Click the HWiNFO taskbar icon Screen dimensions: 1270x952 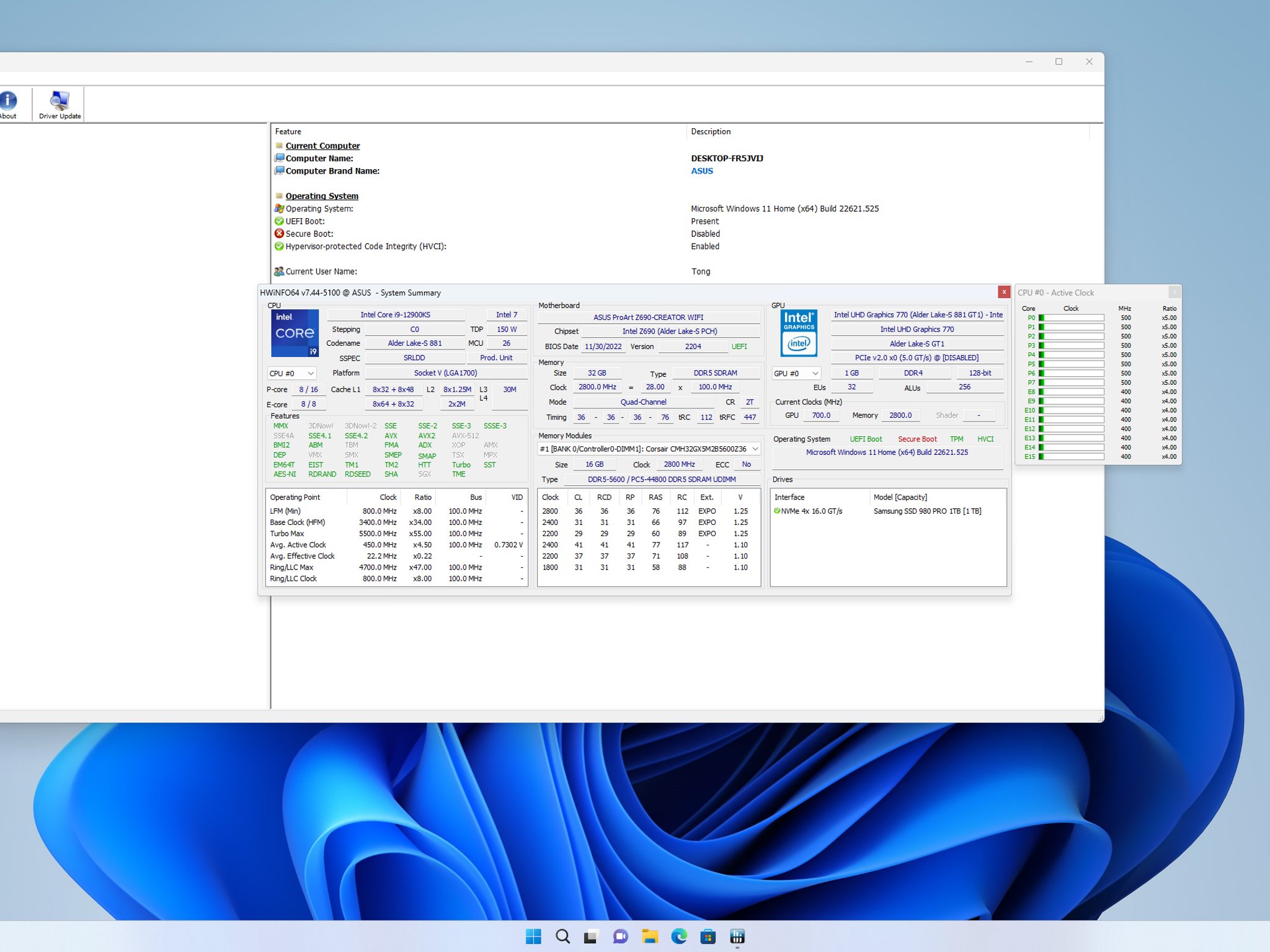point(737,936)
